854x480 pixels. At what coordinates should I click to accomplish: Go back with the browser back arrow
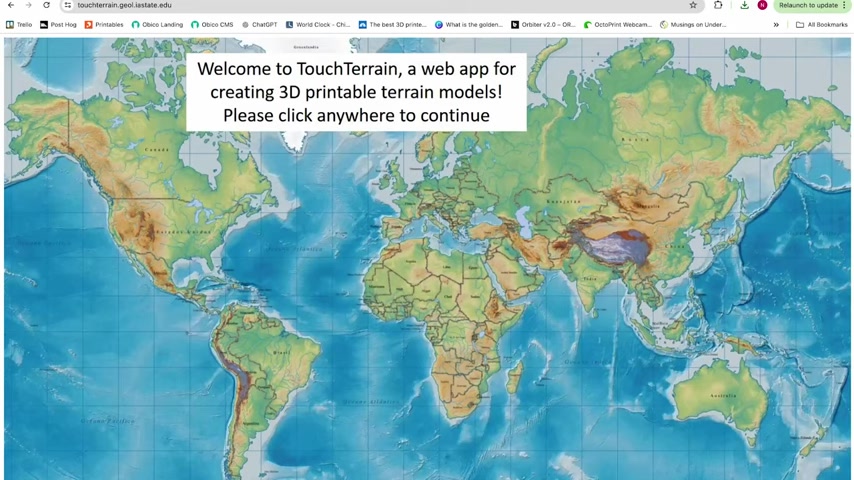coord(11,5)
